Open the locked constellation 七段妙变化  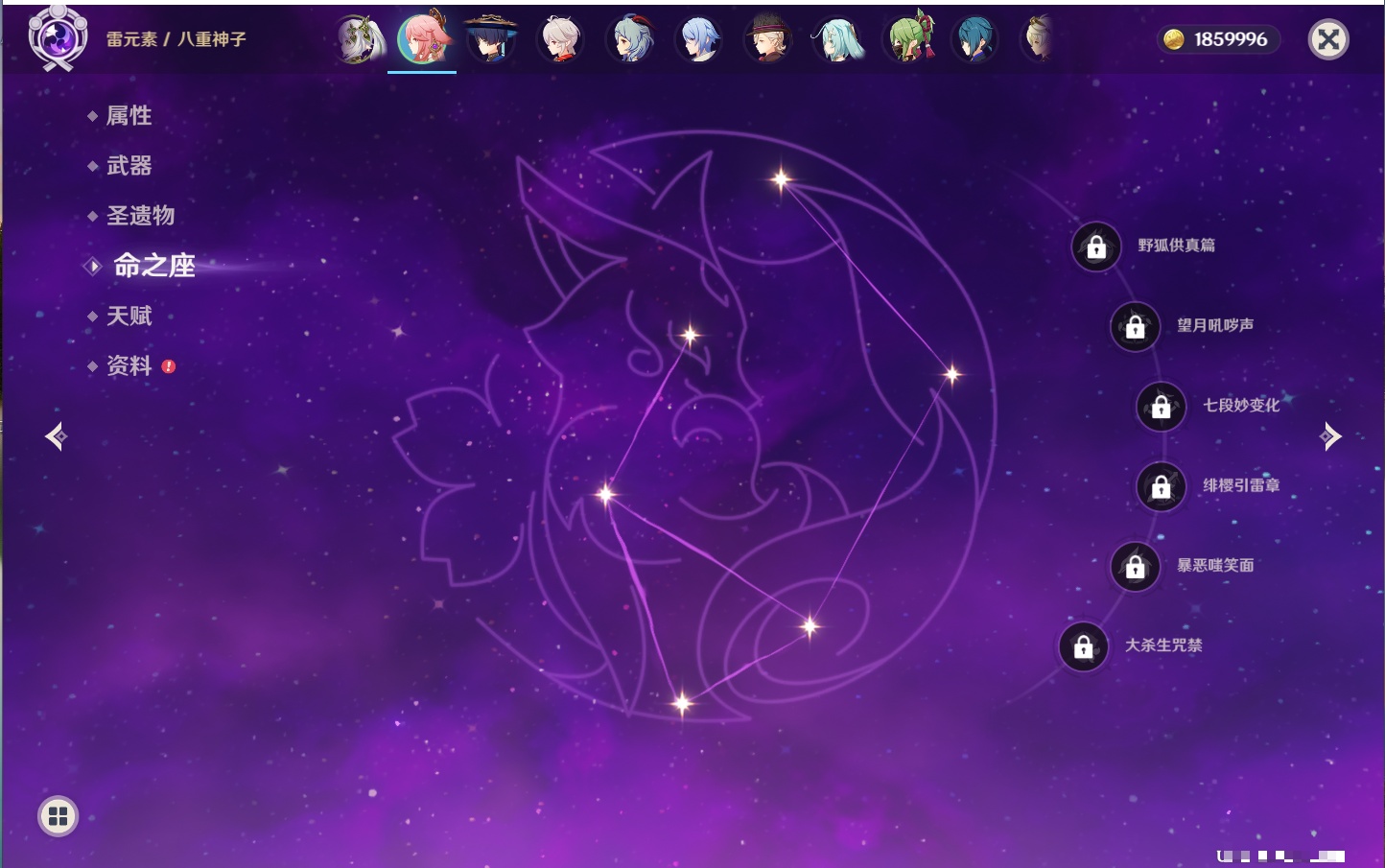pyautogui.click(x=1162, y=407)
